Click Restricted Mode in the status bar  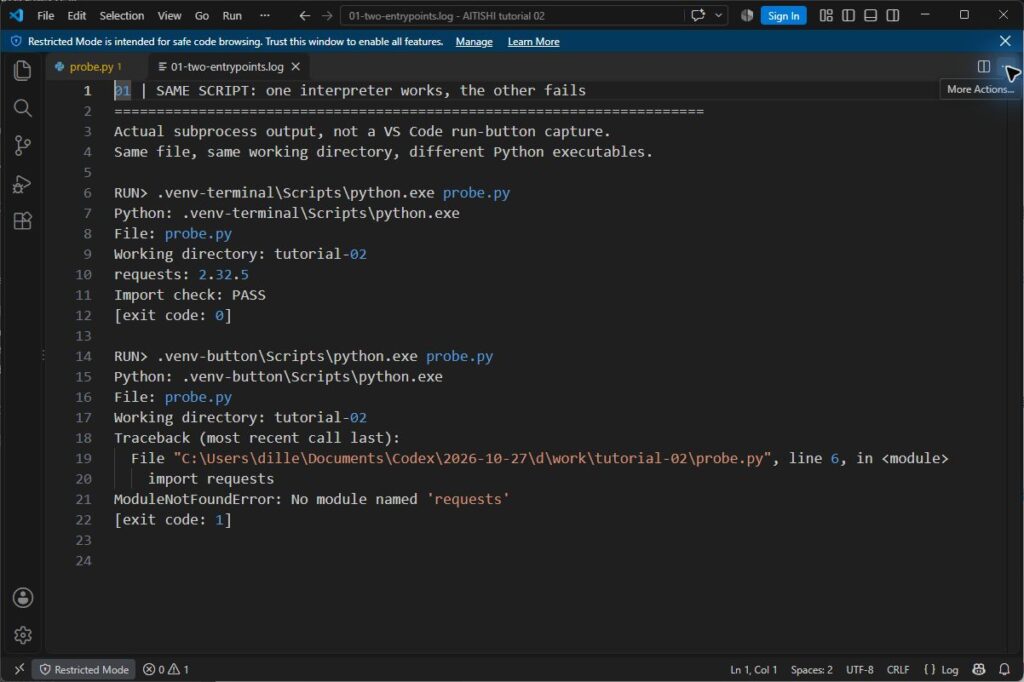coord(84,670)
